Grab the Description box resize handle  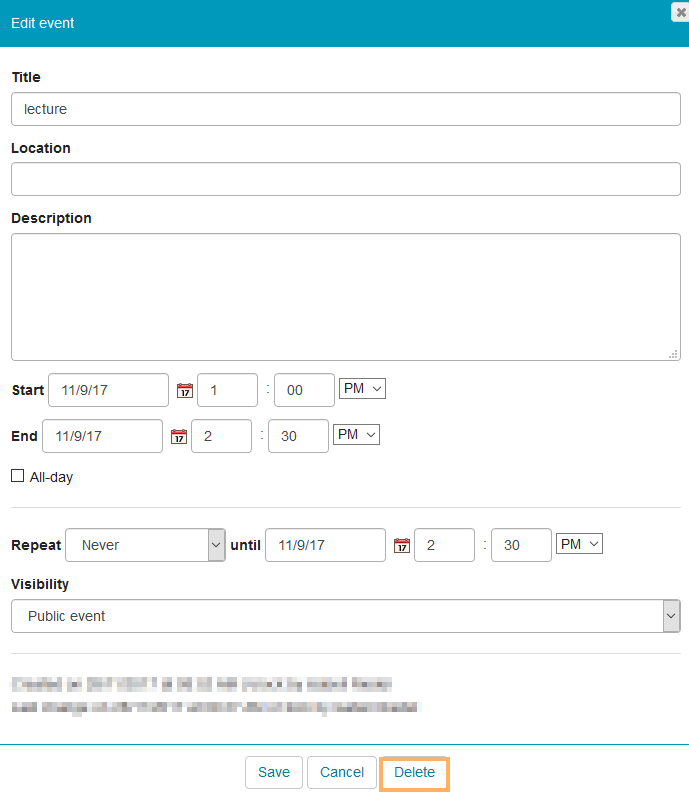(674, 353)
